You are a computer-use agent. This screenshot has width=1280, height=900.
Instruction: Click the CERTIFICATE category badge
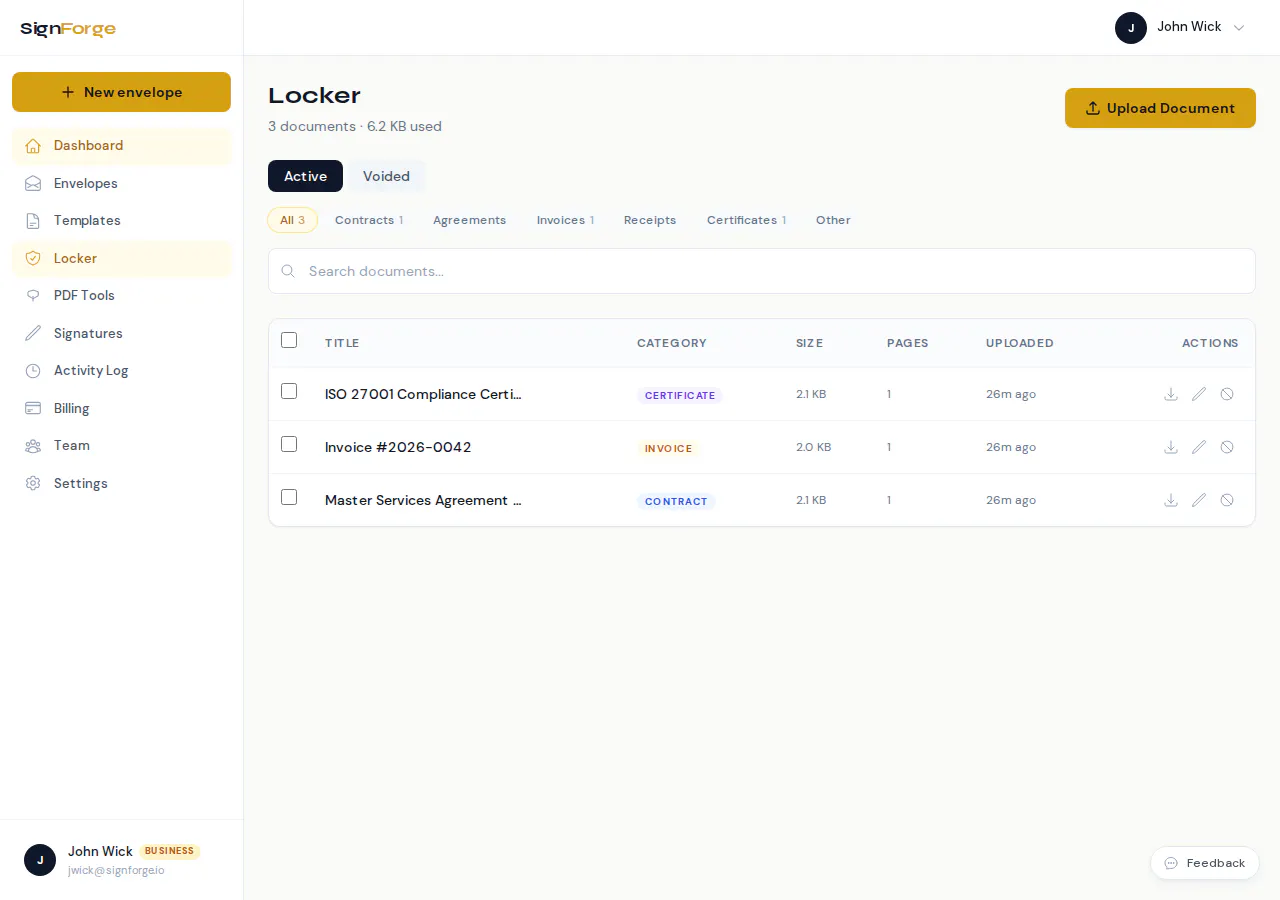click(x=680, y=395)
